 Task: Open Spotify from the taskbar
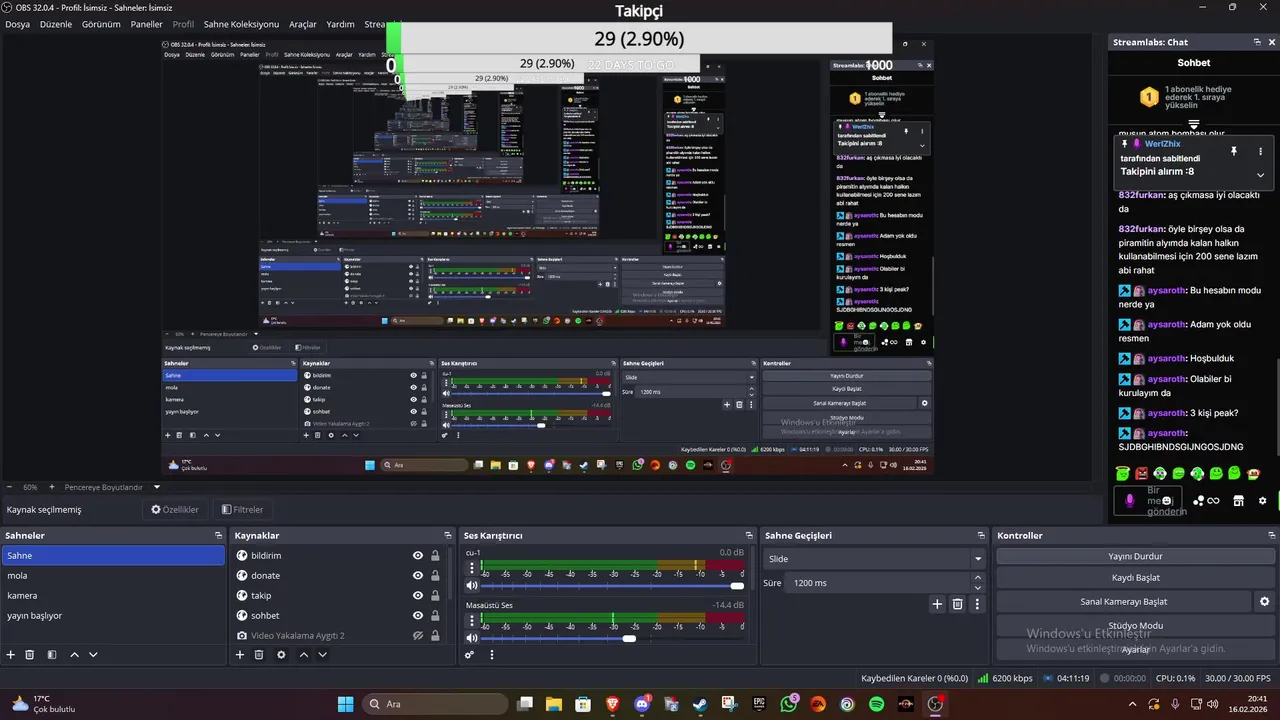click(876, 704)
